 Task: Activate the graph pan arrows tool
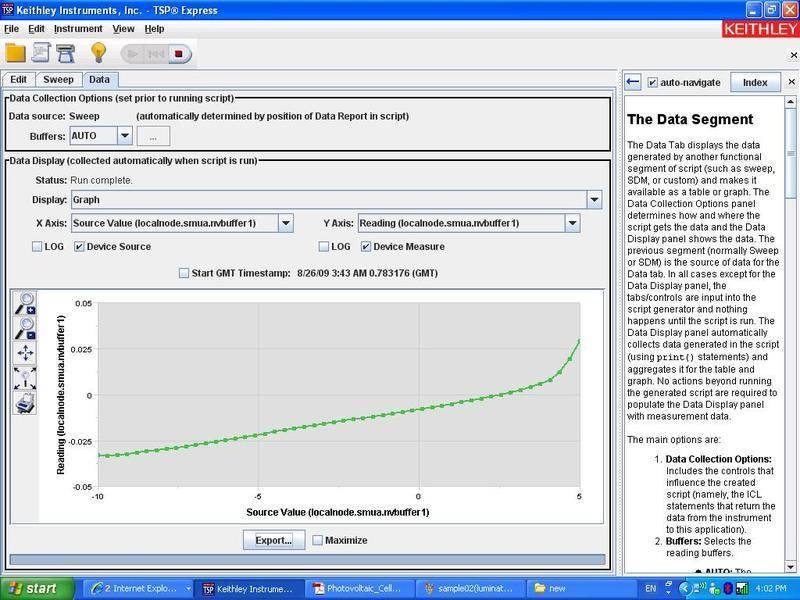tap(26, 353)
